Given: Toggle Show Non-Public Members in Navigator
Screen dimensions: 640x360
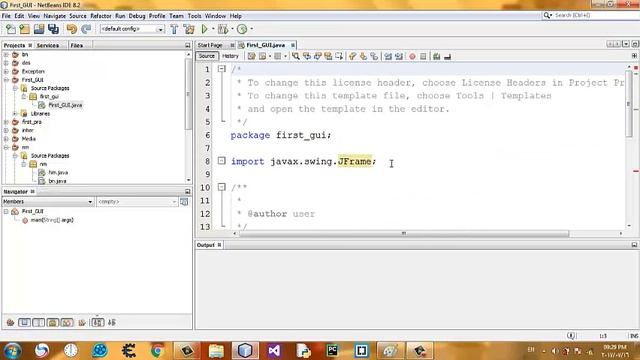Looking at the screenshot, I should [x=53, y=322].
